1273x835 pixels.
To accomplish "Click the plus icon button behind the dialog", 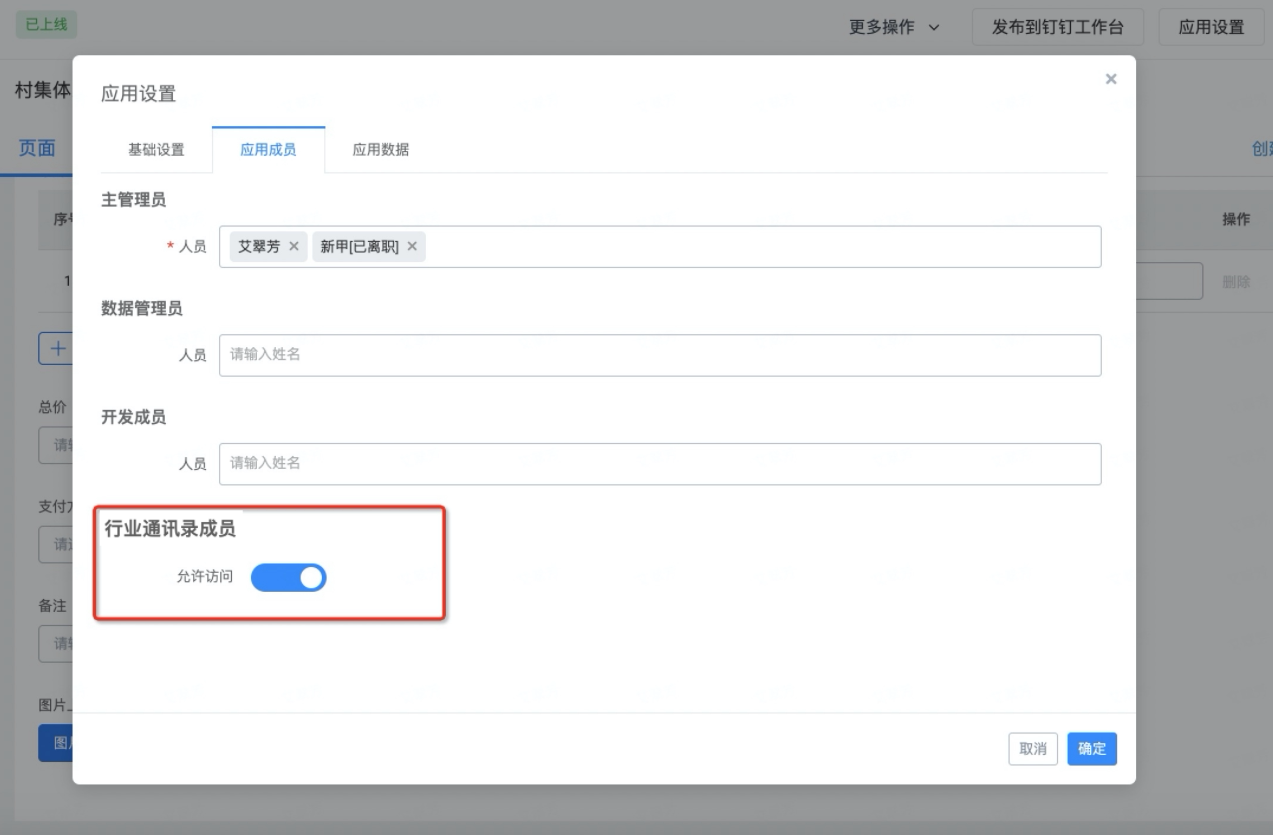I will [55, 349].
